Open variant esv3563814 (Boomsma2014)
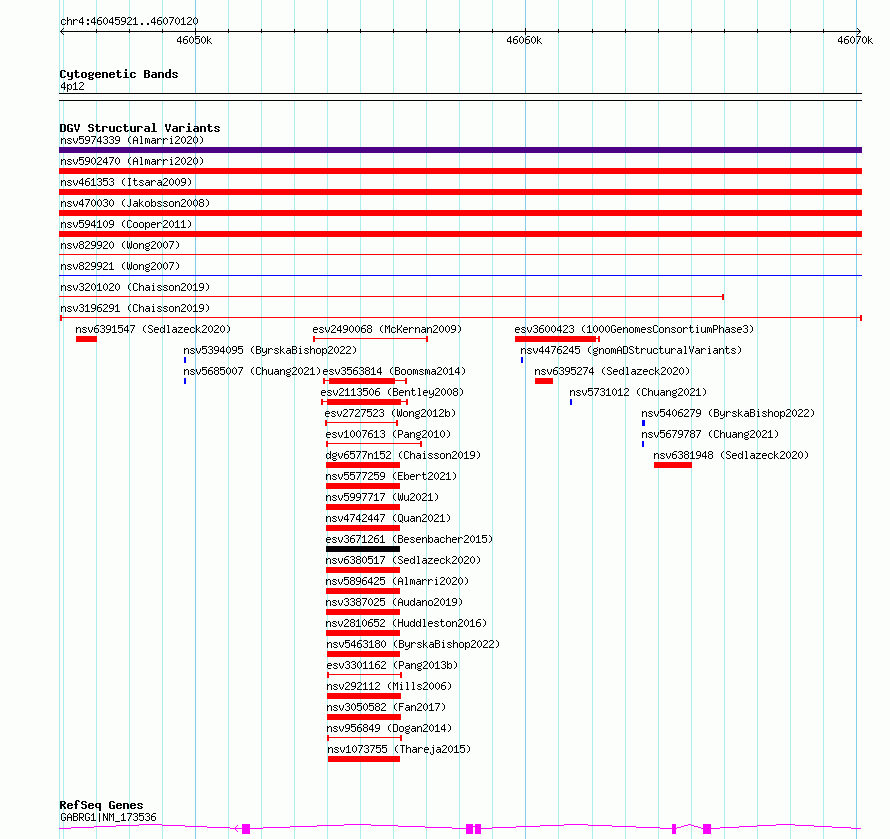 tap(394, 371)
